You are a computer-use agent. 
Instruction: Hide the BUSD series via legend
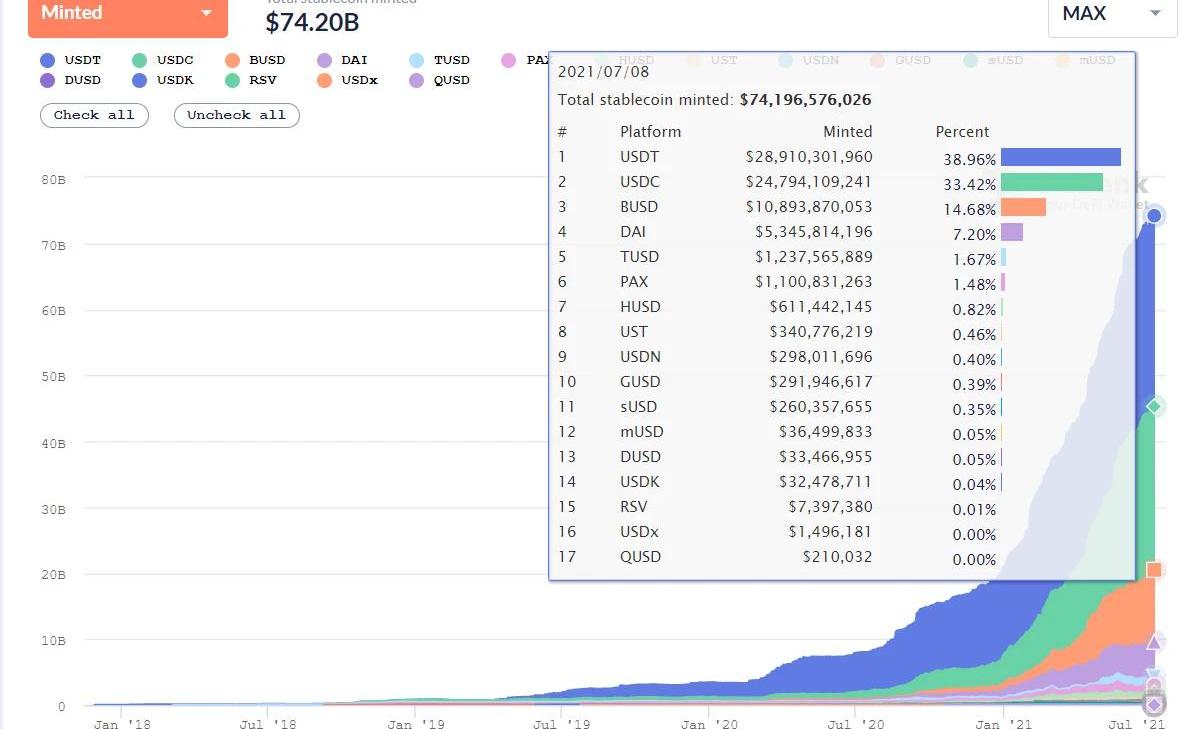click(256, 60)
